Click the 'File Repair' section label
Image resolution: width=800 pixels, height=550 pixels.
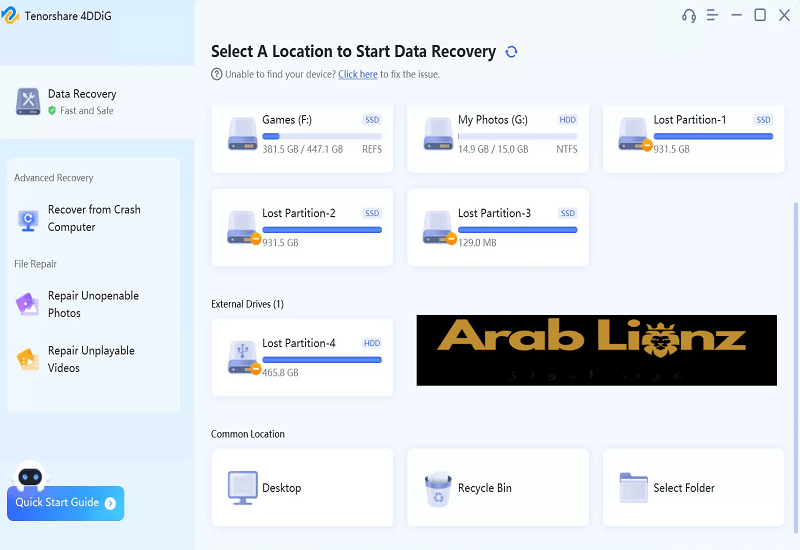35,264
